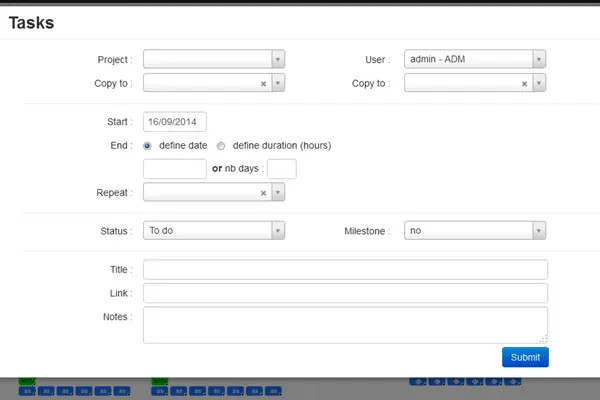600x400 pixels.
Task: Clear the right Copy to user selection
Action: tap(524, 84)
